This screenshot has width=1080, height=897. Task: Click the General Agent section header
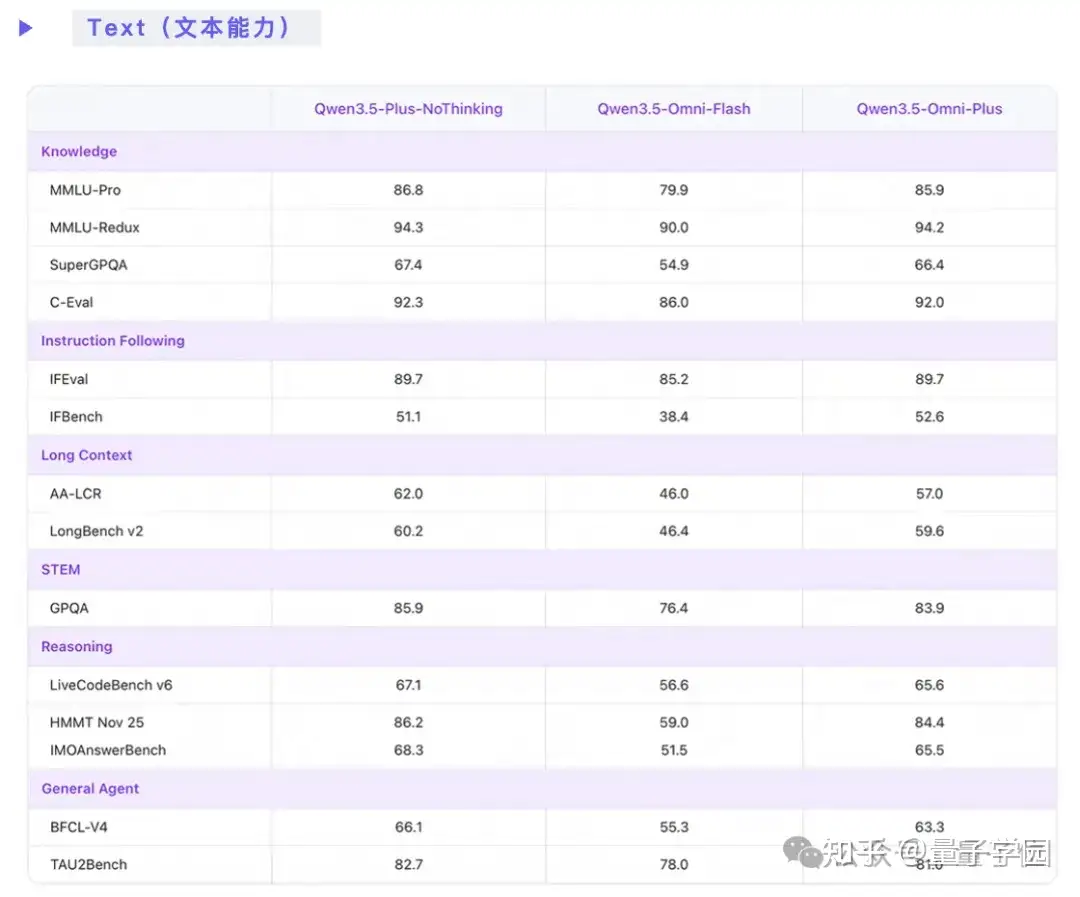point(90,789)
